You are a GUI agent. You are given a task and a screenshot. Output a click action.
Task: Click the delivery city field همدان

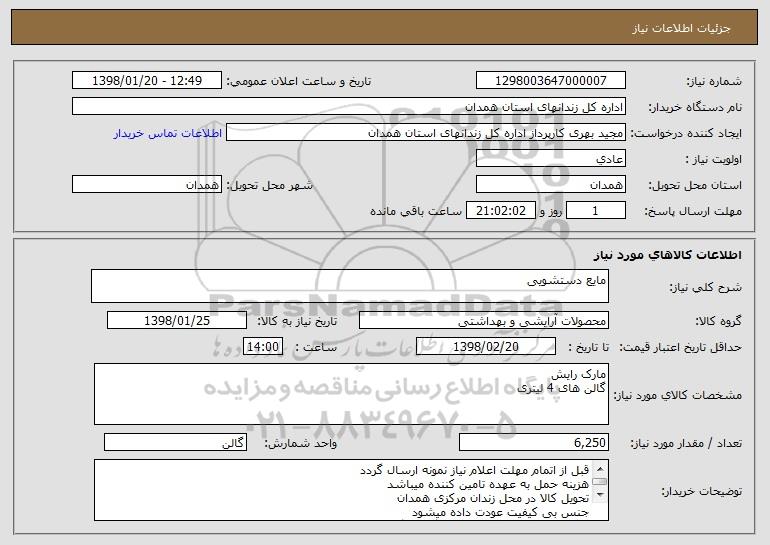147,184
